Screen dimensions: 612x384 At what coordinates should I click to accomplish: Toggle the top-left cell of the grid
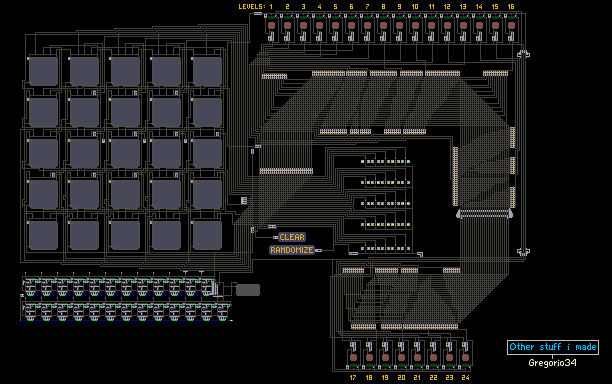[x=43, y=71]
